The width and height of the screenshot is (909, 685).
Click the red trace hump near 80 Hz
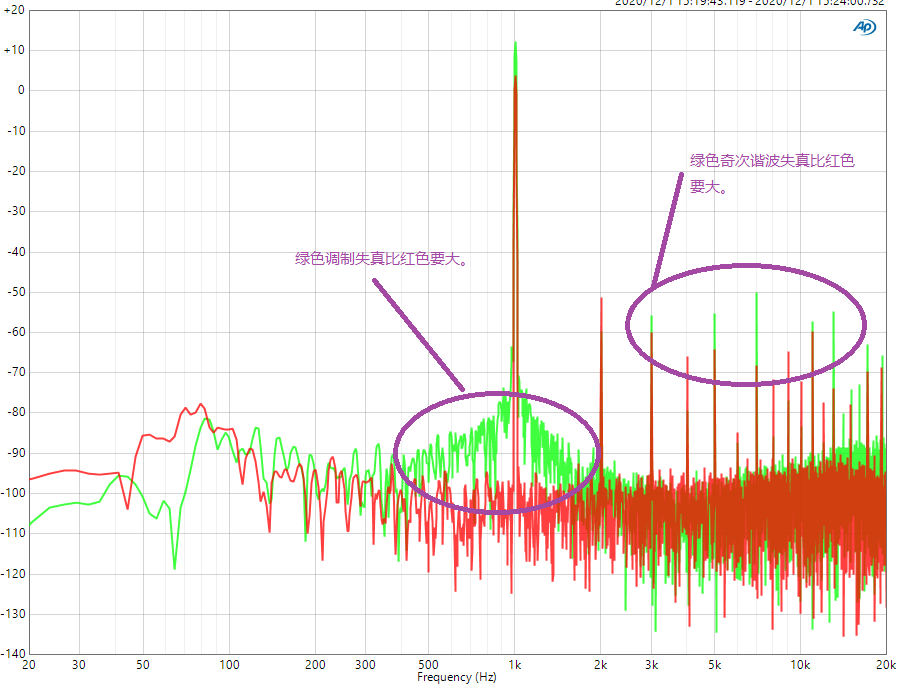click(x=201, y=405)
